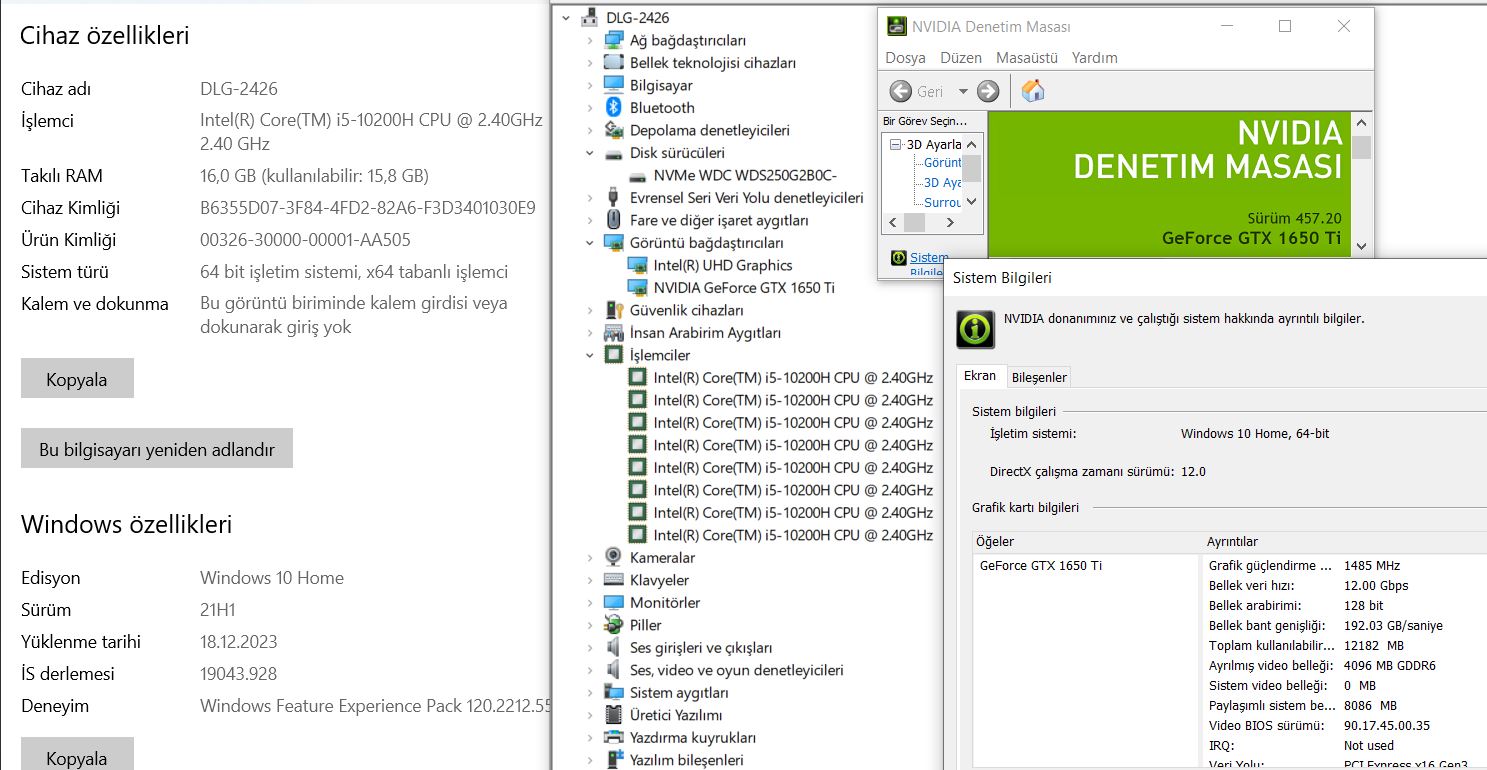This screenshot has height=770, width=1487.
Task: Open the Dosya menu in NVIDIA panel
Action: [905, 58]
